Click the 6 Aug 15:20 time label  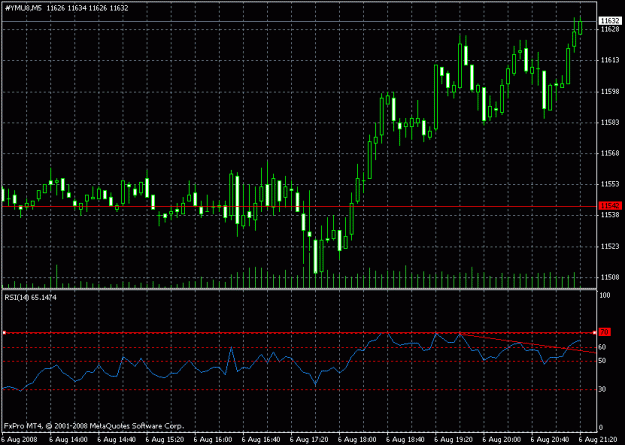165,439
